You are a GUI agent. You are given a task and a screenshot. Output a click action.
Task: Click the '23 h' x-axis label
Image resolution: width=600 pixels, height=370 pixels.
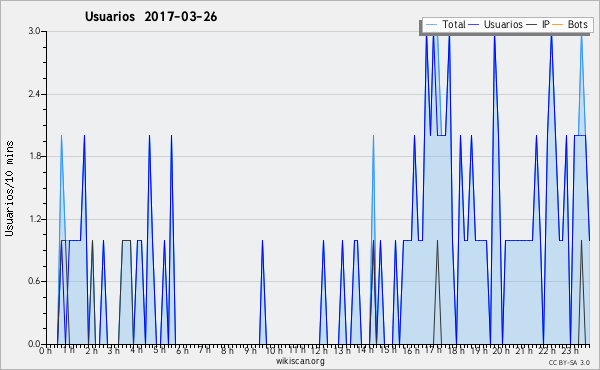point(569,350)
